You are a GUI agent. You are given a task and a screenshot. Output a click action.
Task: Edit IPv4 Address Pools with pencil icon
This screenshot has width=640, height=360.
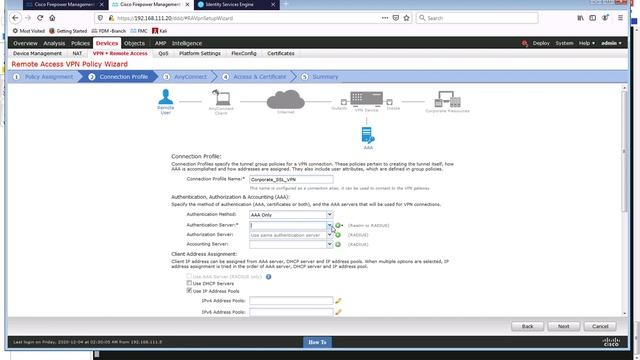[x=338, y=301]
